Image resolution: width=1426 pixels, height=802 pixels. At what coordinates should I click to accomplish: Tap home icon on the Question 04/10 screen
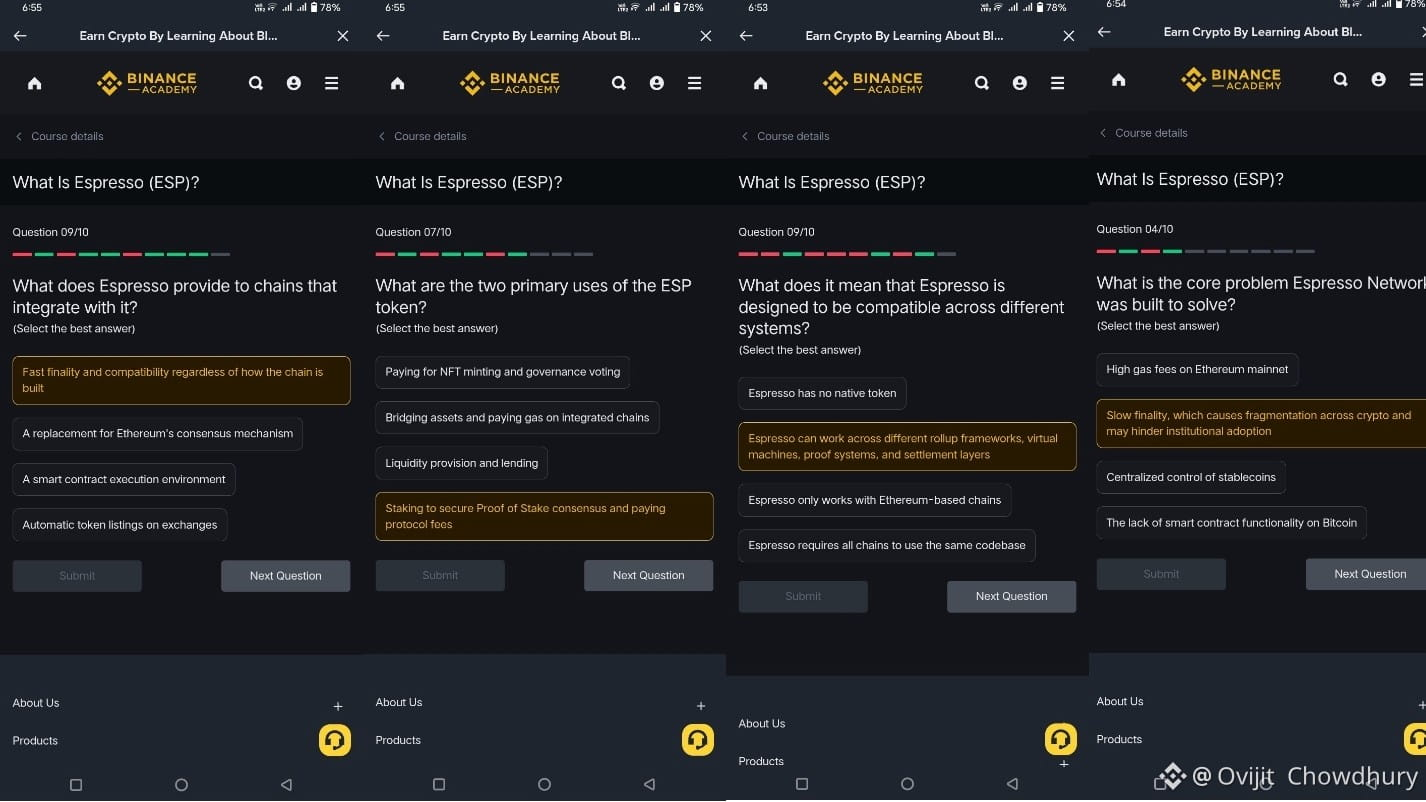(x=1119, y=79)
